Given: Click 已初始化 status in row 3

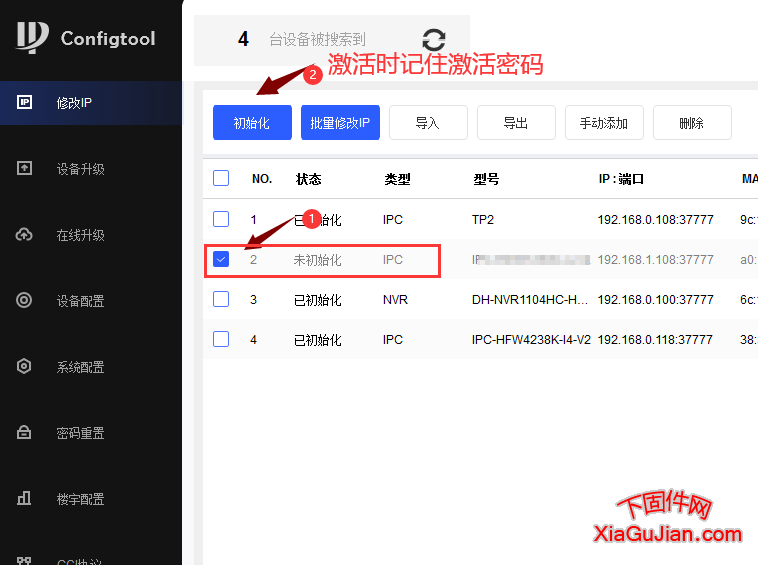Looking at the screenshot, I should [318, 300].
